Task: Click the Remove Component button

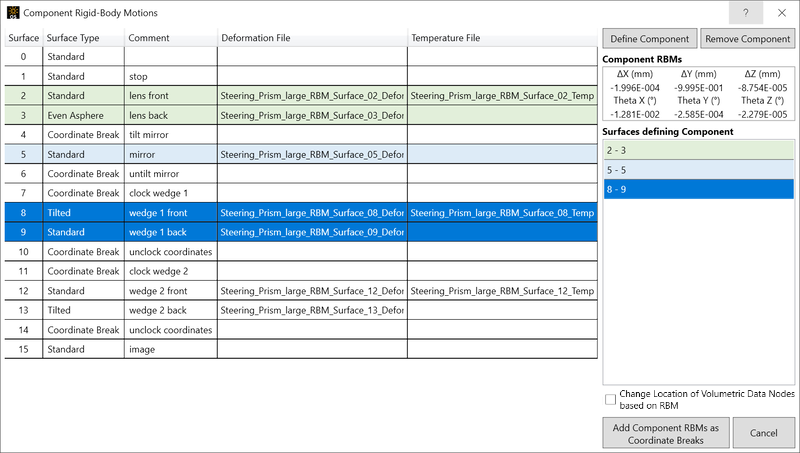Action: point(747,39)
